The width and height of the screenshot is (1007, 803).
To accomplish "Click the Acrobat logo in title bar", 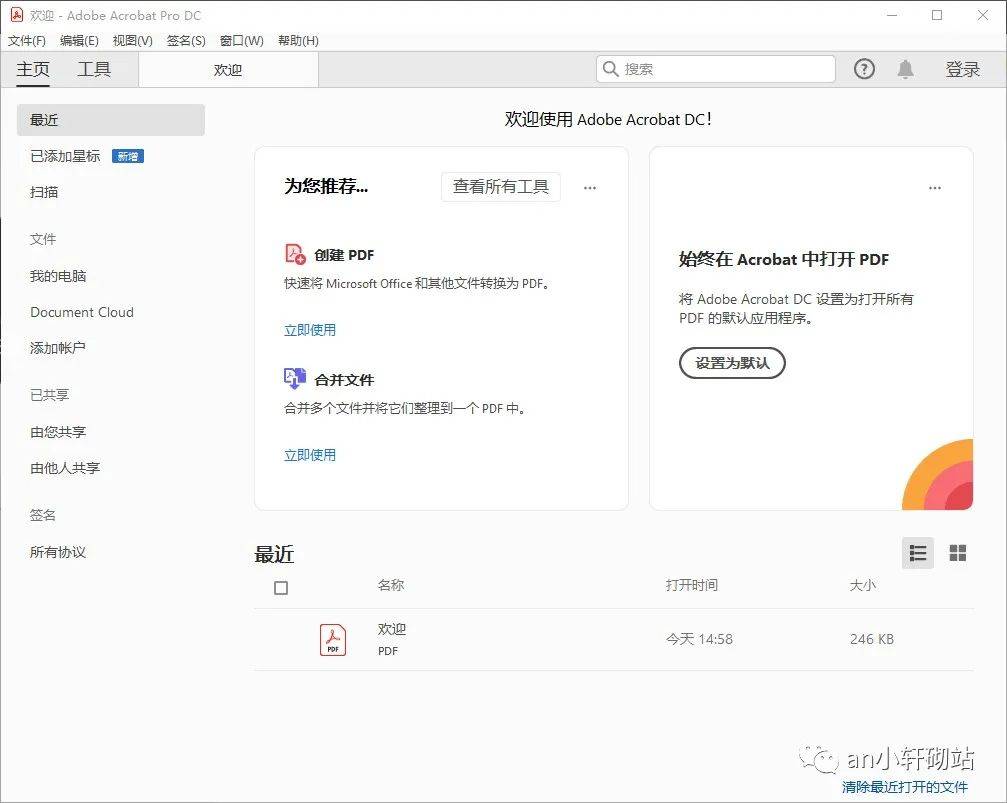I will click(x=17, y=15).
